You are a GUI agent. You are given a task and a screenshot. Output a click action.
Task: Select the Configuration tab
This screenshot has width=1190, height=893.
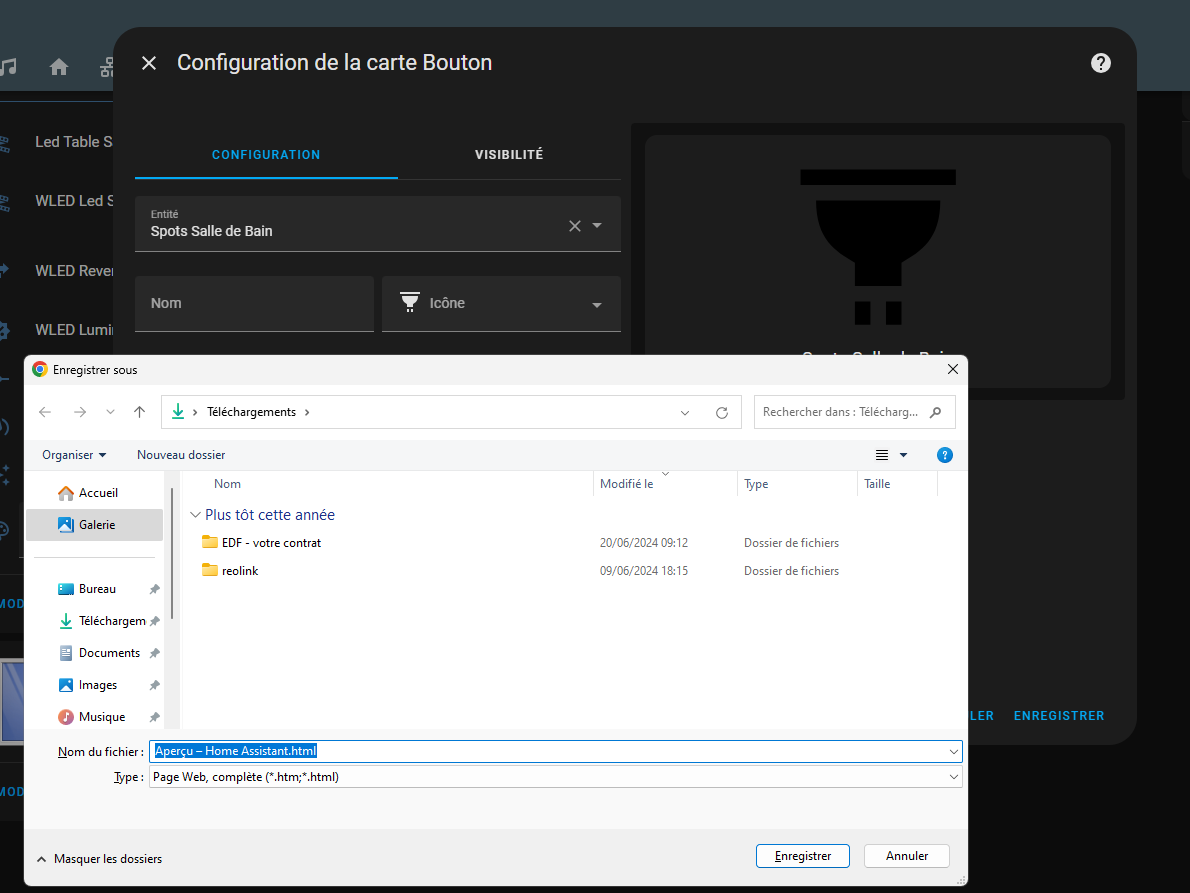pyautogui.click(x=266, y=155)
